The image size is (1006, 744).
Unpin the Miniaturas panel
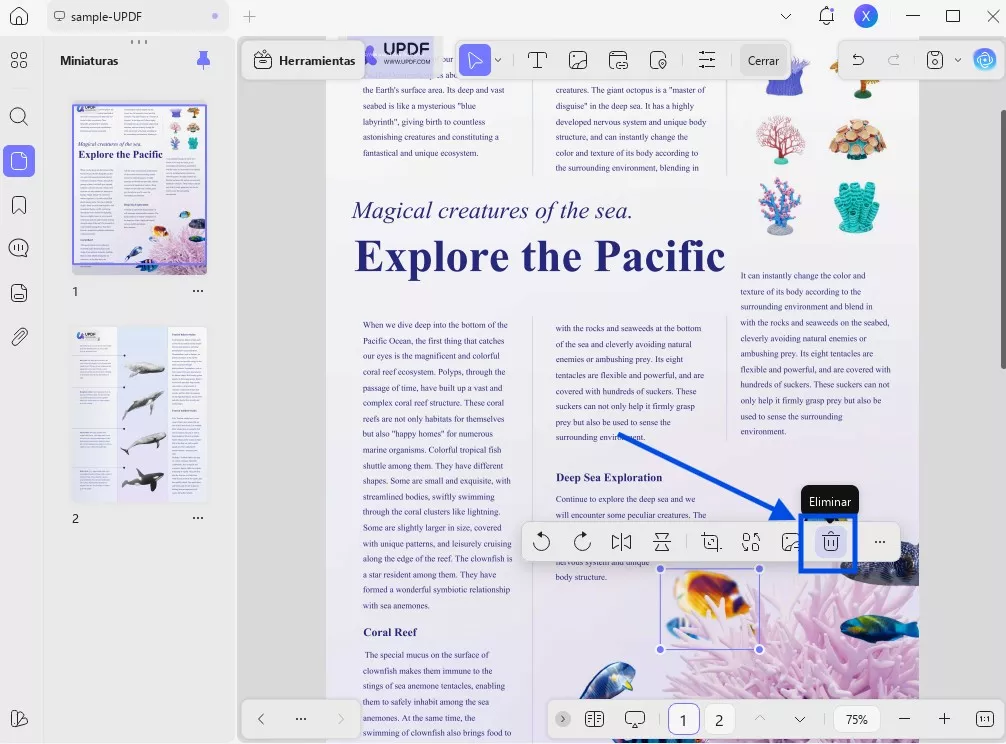pos(203,60)
